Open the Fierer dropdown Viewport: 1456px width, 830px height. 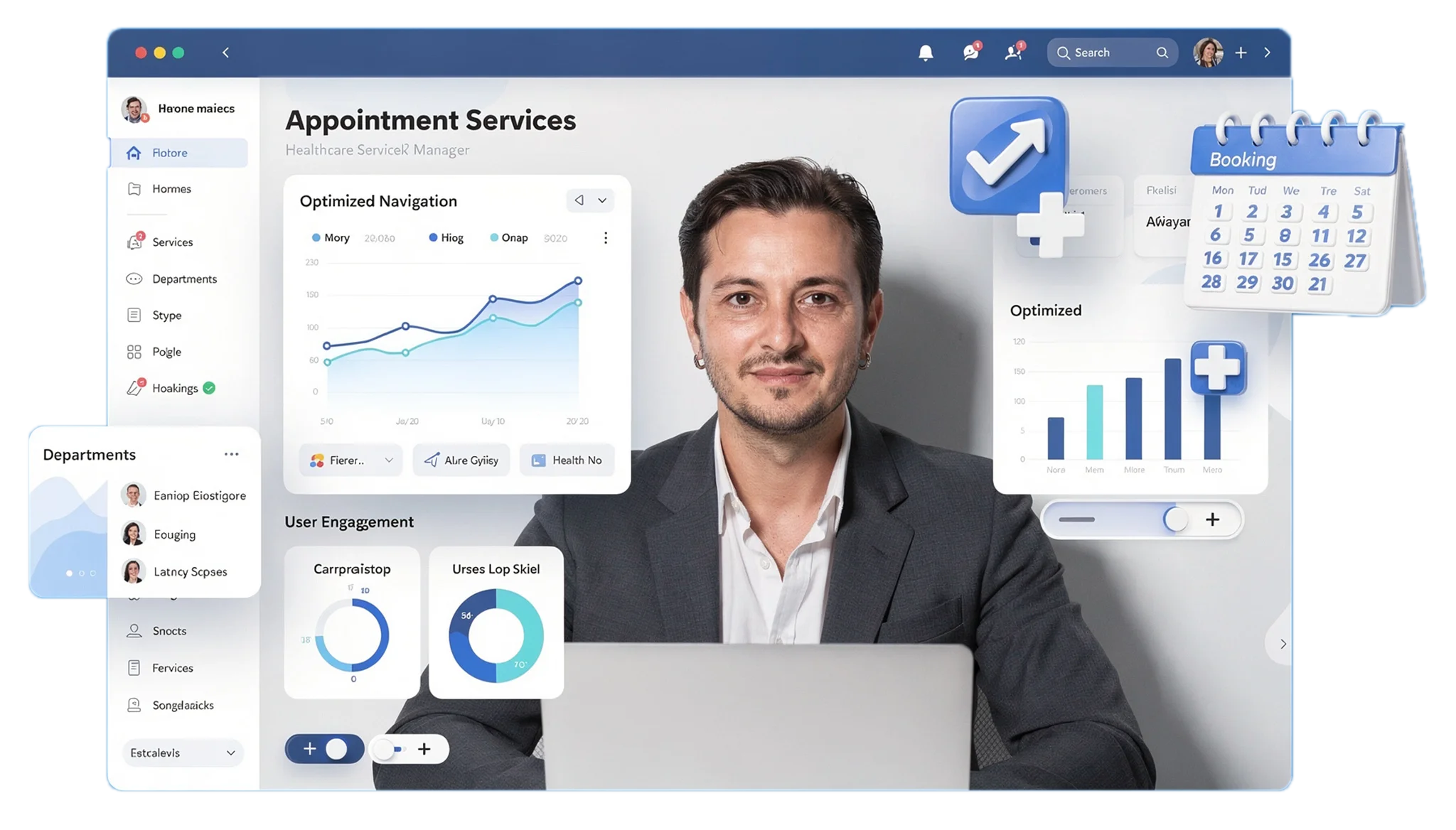[x=350, y=460]
